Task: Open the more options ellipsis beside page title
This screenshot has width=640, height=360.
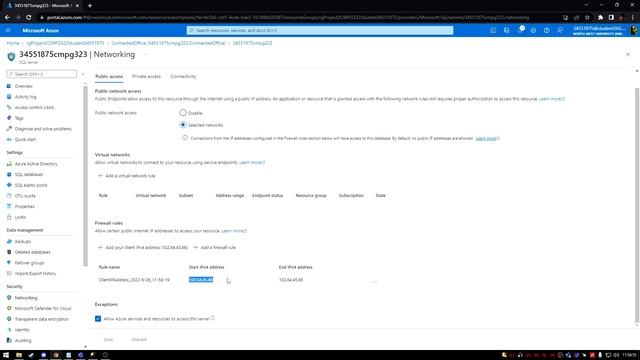Action: (146, 54)
